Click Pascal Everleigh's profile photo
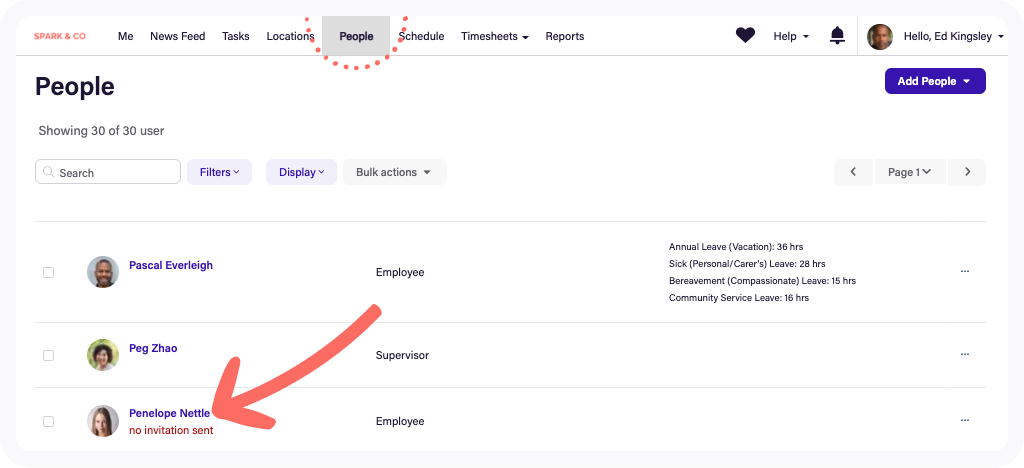Screen dimensions: 1024x468 point(103,272)
